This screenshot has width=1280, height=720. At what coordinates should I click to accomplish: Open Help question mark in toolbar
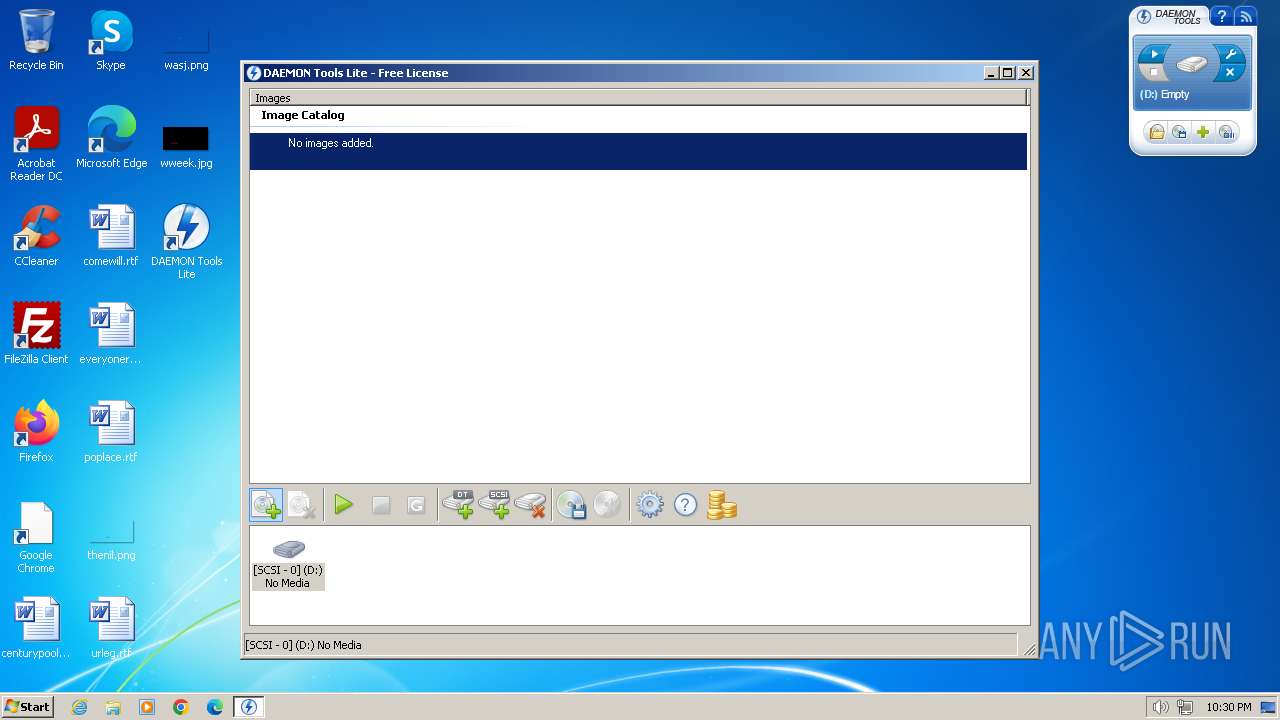tap(685, 505)
